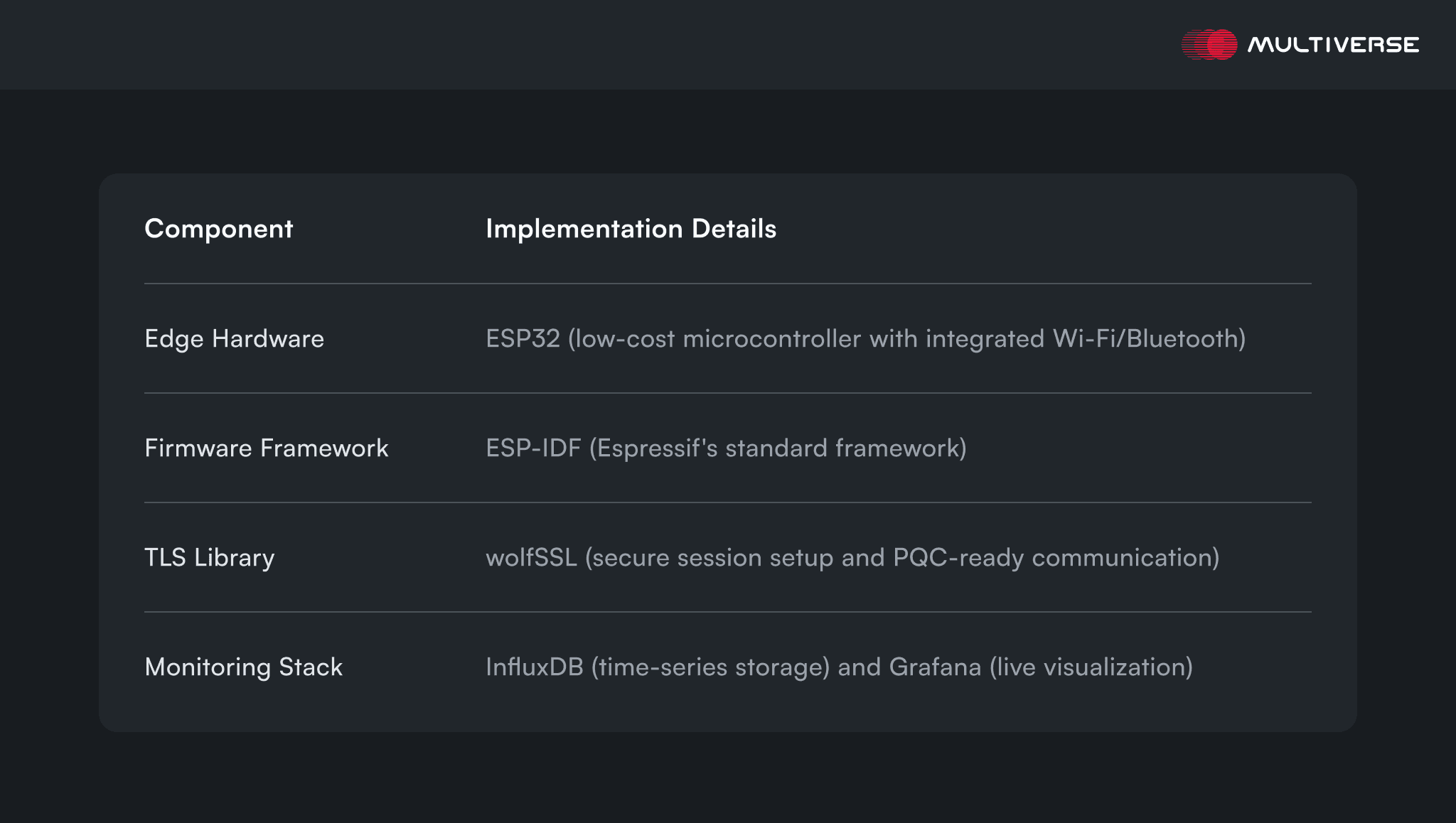Click the phrase 'live visualization'
The width and height of the screenshot is (1456, 823).
(1091, 667)
